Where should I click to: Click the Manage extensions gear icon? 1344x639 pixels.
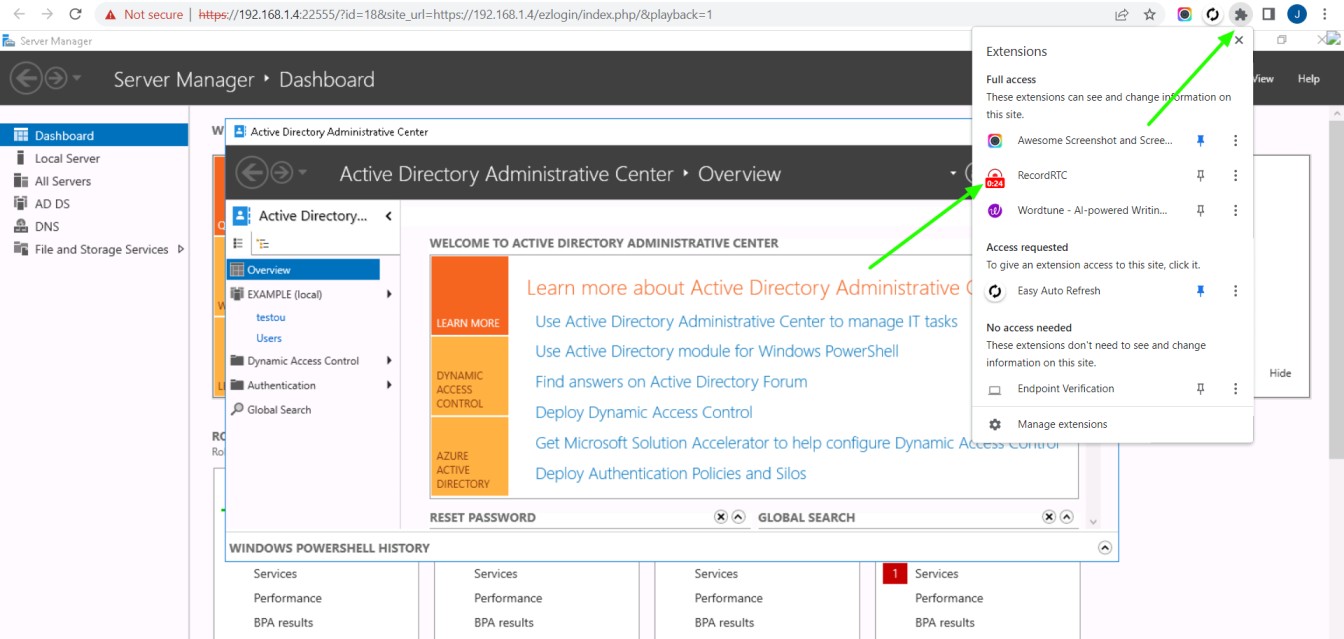tap(995, 424)
